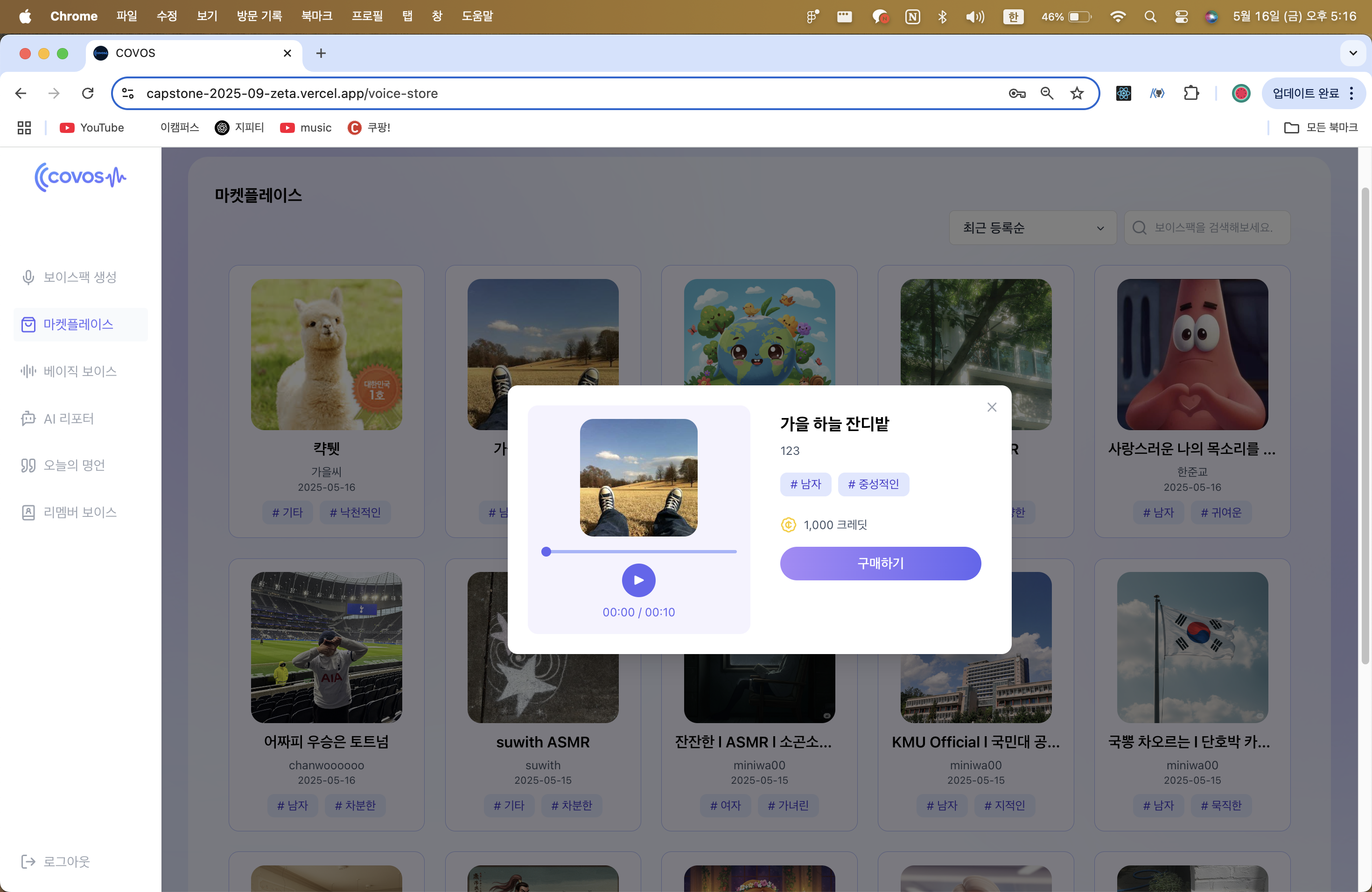
Task: Open 보이스팩 생성 in sidebar
Action: pyautogui.click(x=80, y=277)
